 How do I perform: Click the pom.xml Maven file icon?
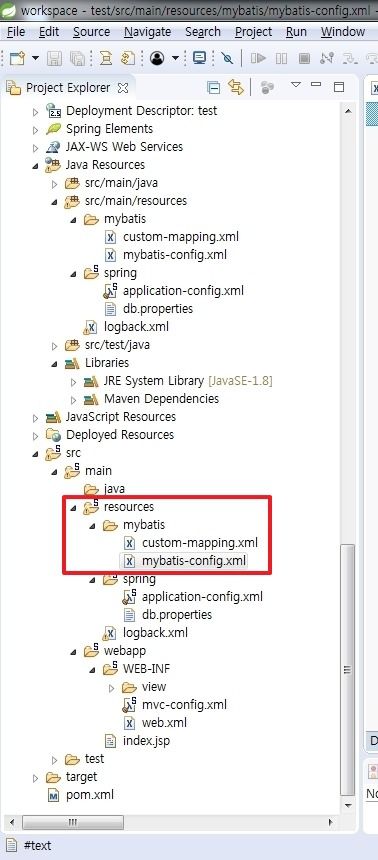[x=53, y=795]
